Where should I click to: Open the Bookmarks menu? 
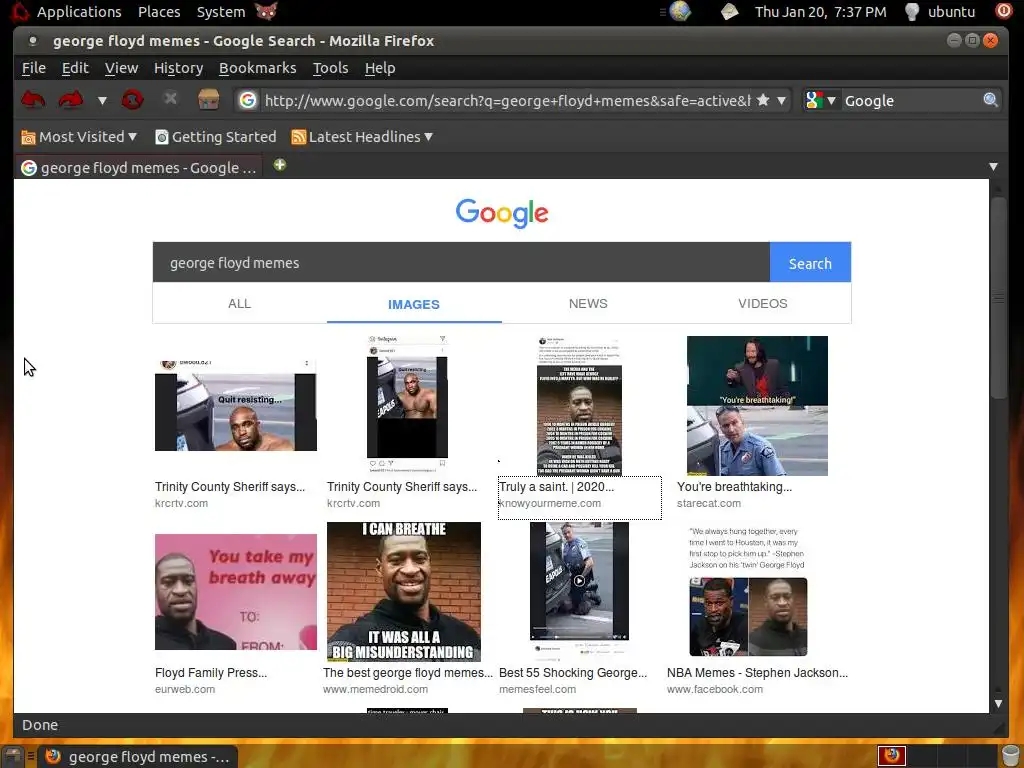coord(257,68)
